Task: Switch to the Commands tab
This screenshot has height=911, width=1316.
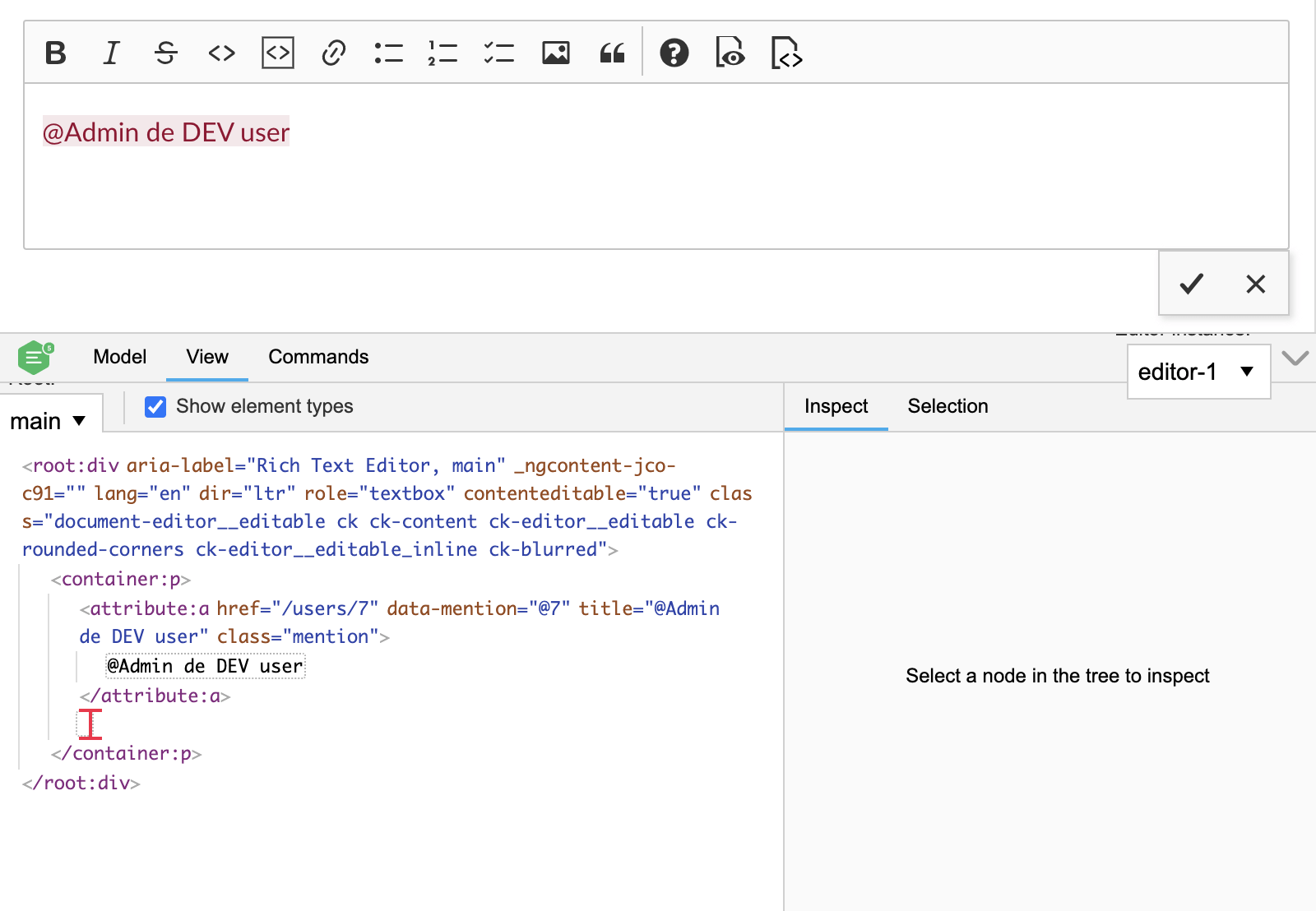Action: (x=317, y=357)
